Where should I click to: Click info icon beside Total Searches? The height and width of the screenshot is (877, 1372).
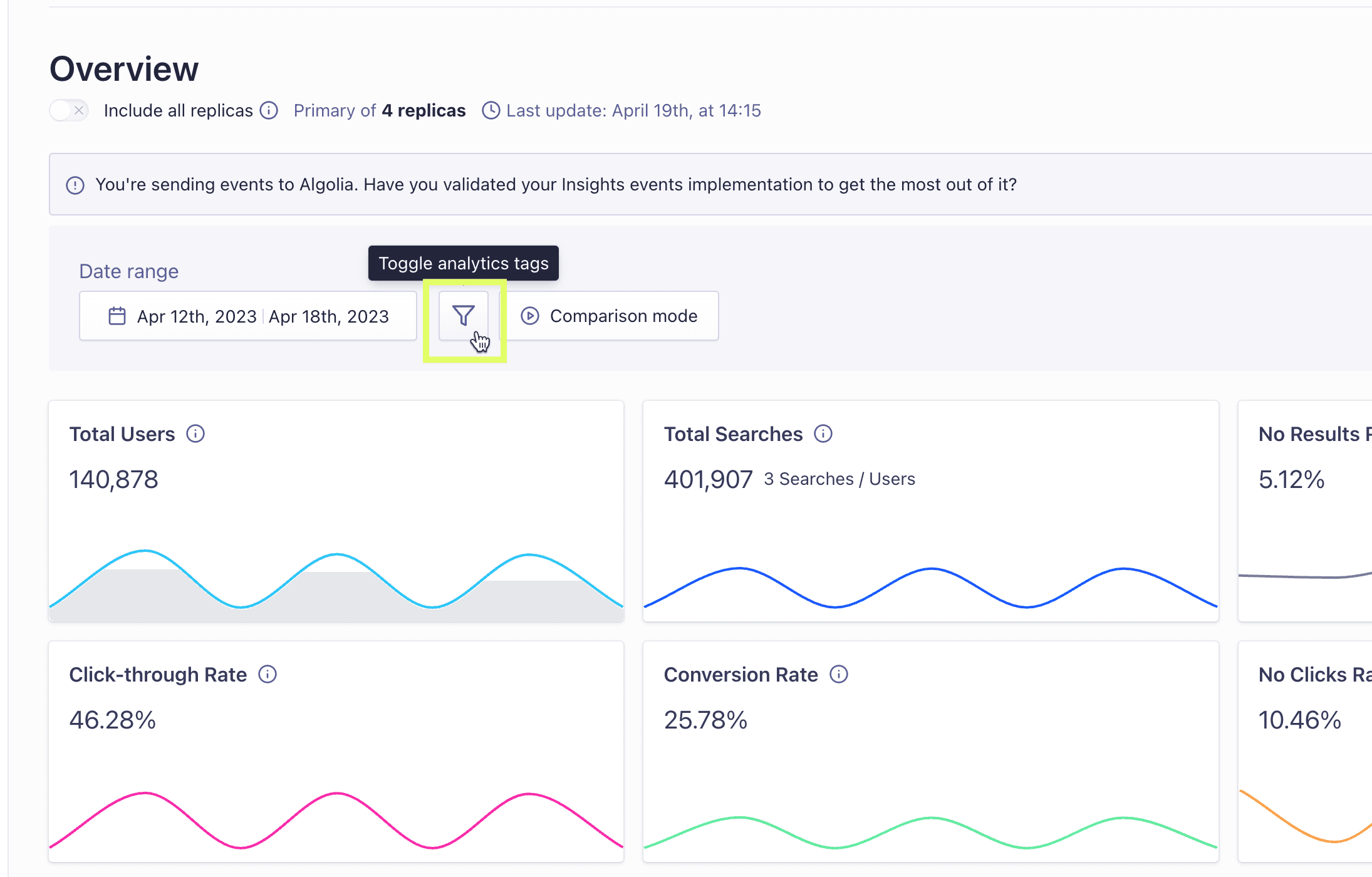(x=823, y=433)
